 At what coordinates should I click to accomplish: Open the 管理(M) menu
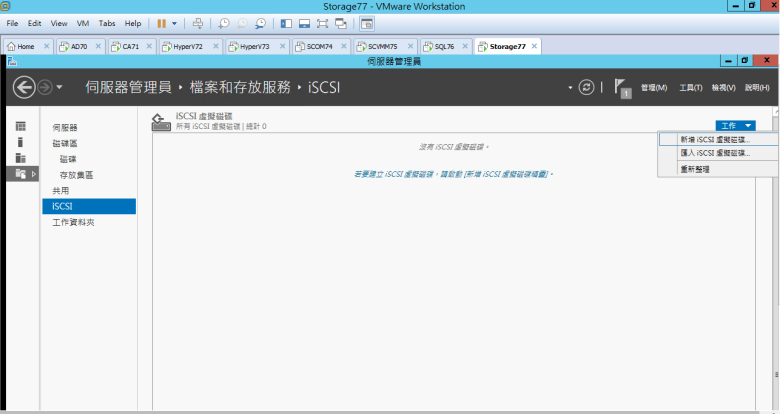click(x=653, y=88)
